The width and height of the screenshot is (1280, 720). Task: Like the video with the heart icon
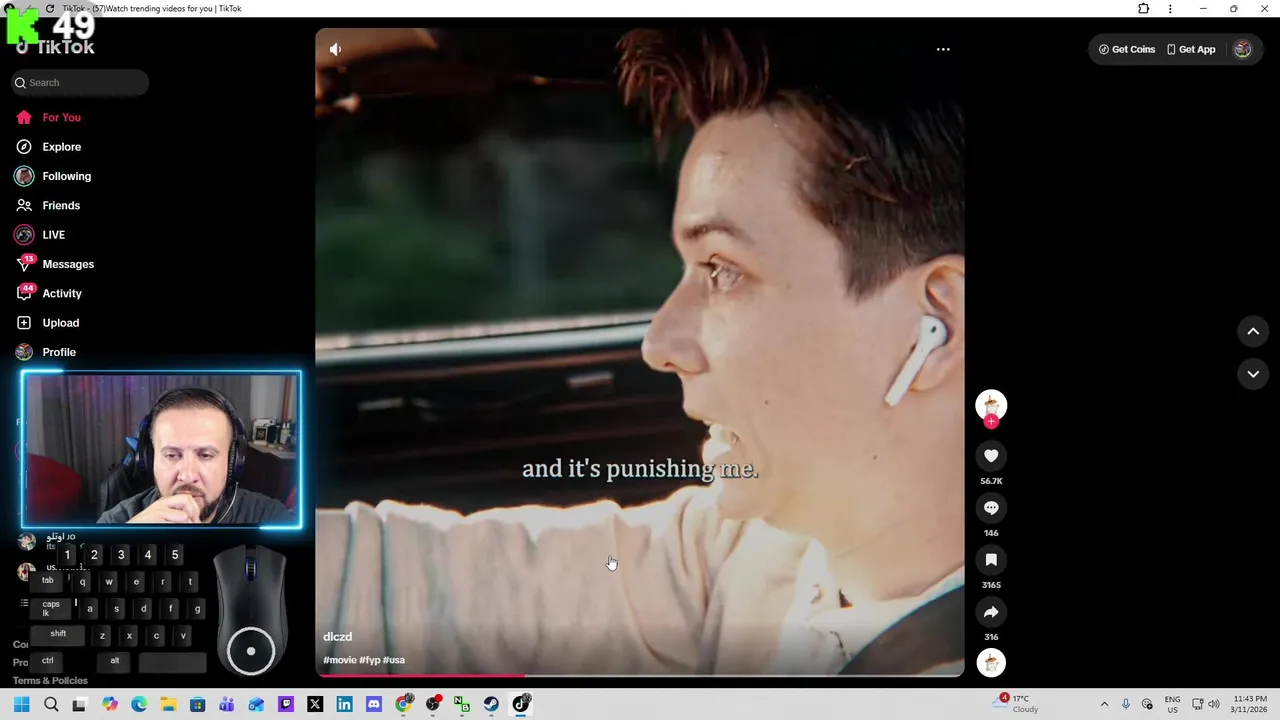991,456
